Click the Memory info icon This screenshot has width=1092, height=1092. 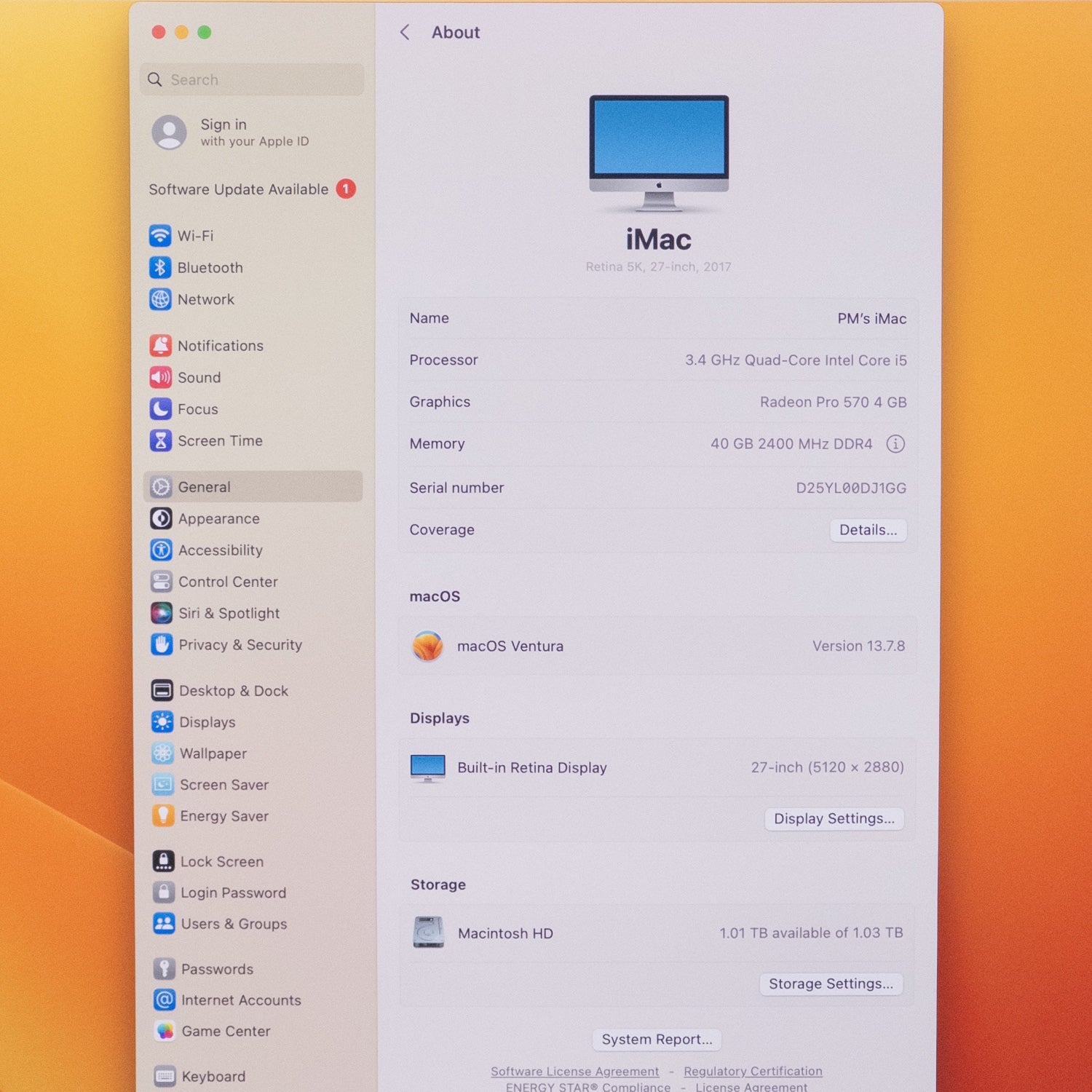coord(895,444)
